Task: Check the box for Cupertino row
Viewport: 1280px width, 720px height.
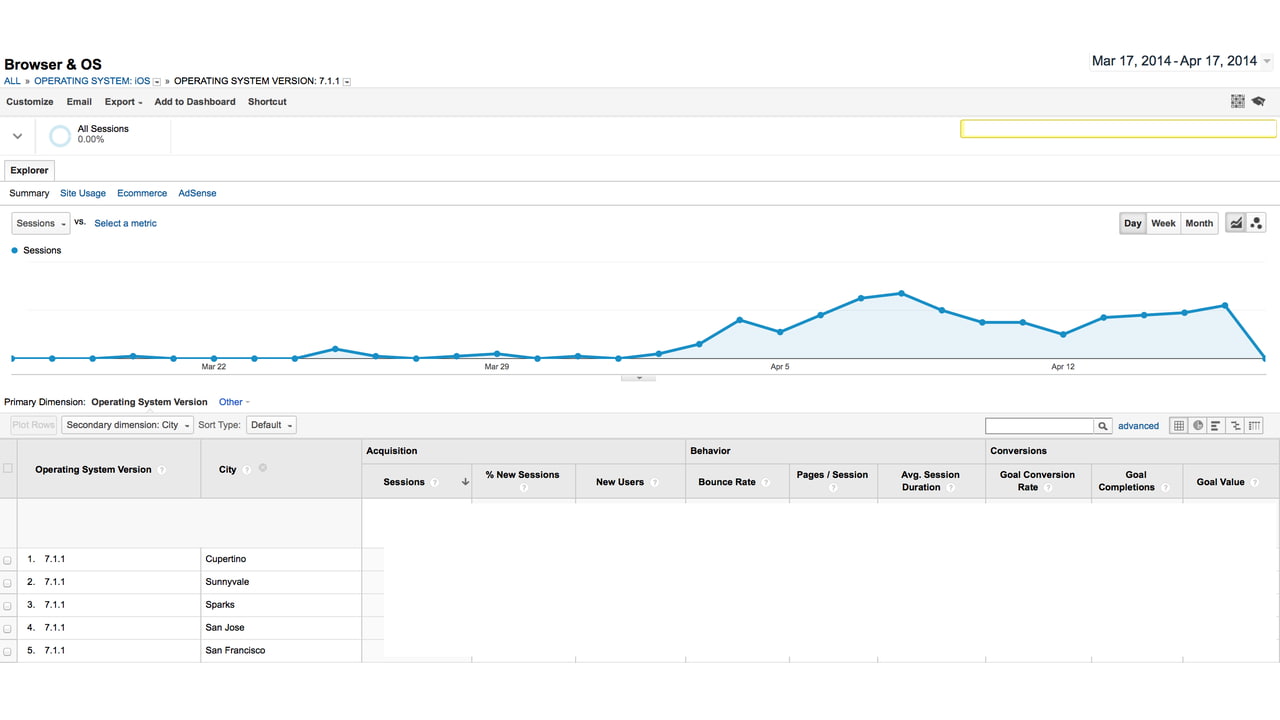Action: [x=8, y=560]
